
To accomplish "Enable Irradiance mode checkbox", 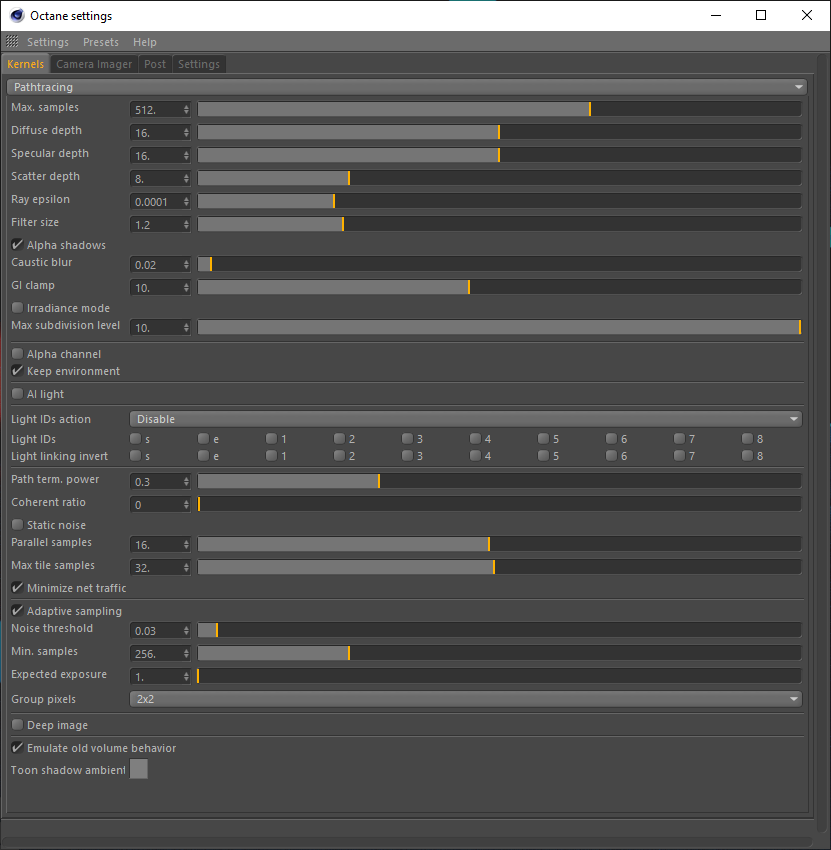I will pyautogui.click(x=17, y=307).
